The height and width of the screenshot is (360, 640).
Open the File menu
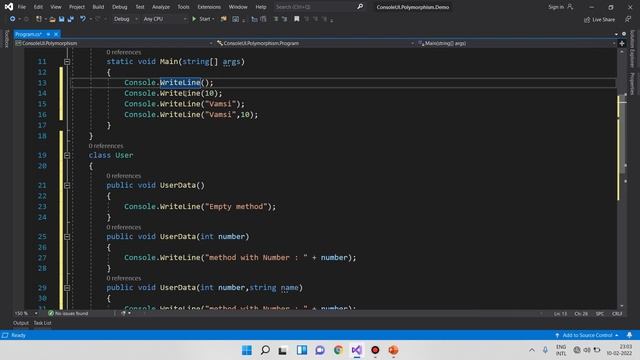(x=22, y=7)
